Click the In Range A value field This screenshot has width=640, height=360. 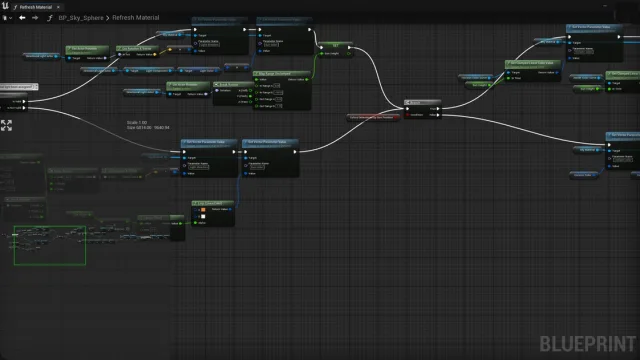[x=277, y=86]
